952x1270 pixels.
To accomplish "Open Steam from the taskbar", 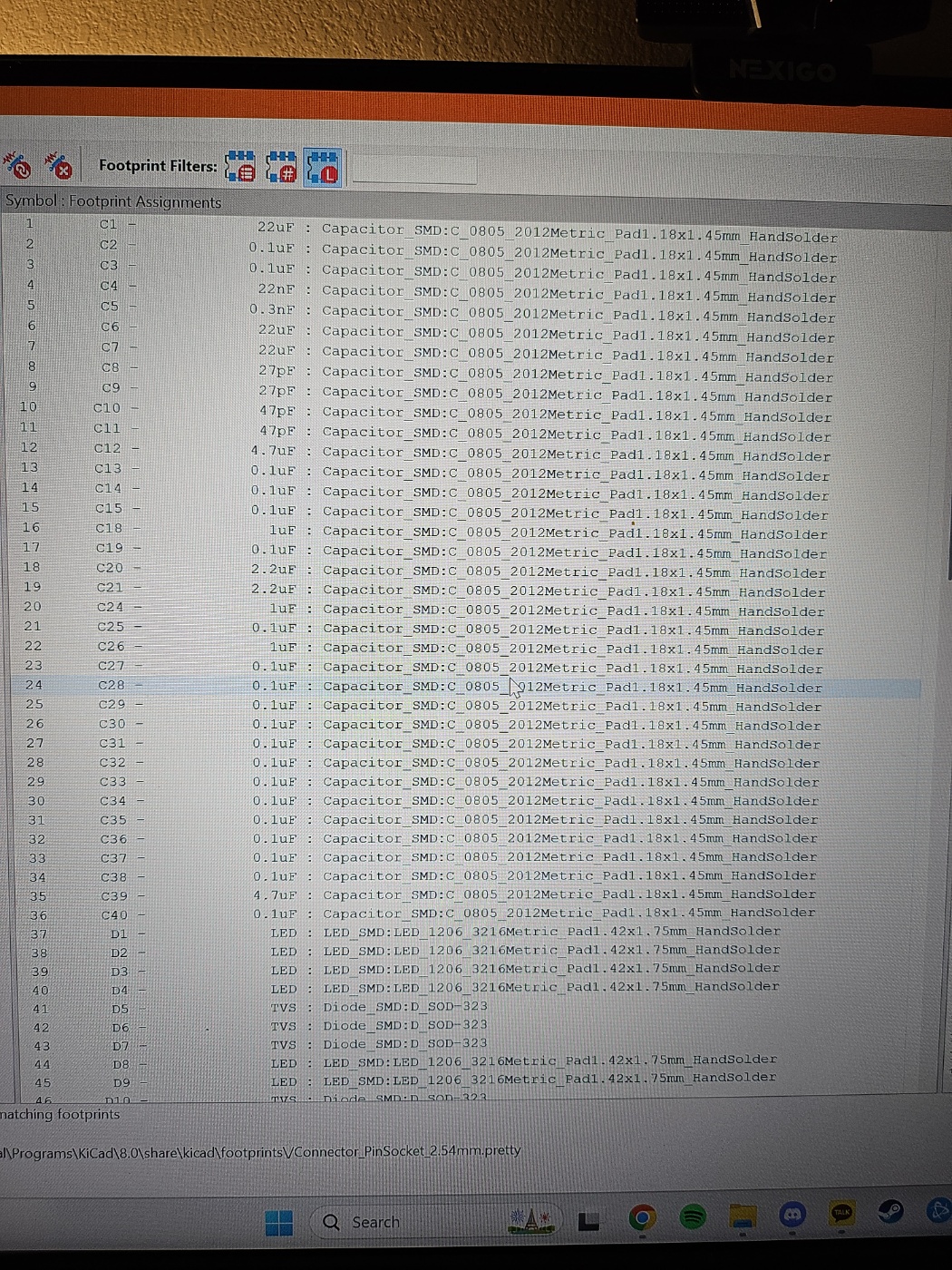I will pyautogui.click(x=890, y=1211).
